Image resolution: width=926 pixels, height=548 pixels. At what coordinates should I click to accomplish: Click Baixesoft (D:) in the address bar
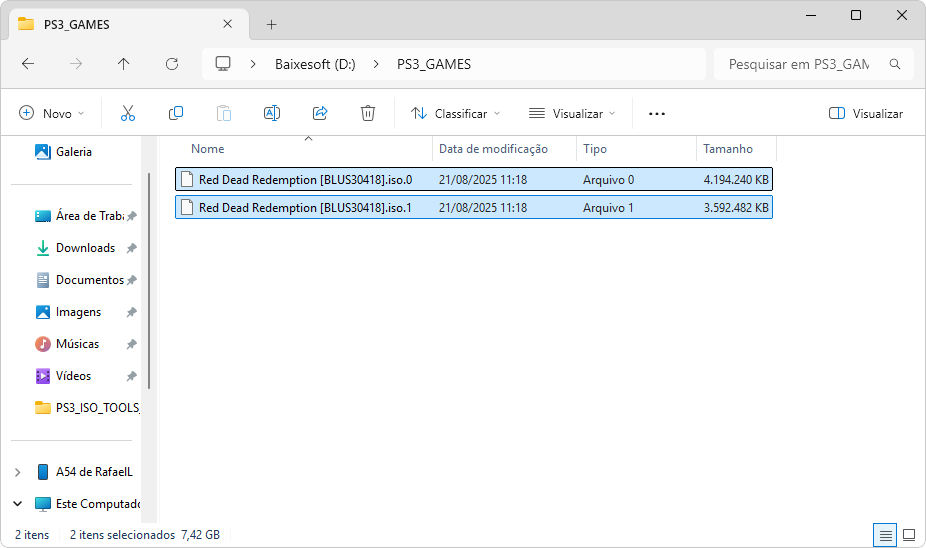(x=315, y=64)
